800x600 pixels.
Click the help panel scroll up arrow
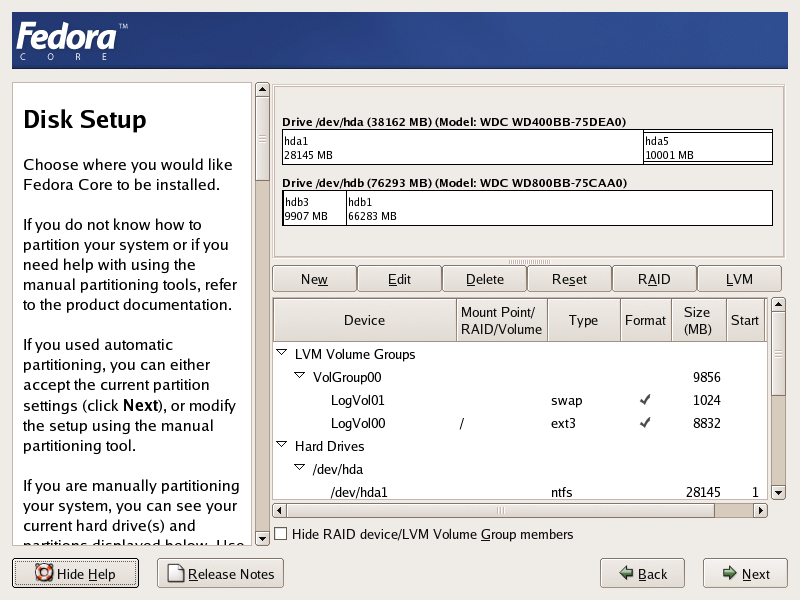262,90
